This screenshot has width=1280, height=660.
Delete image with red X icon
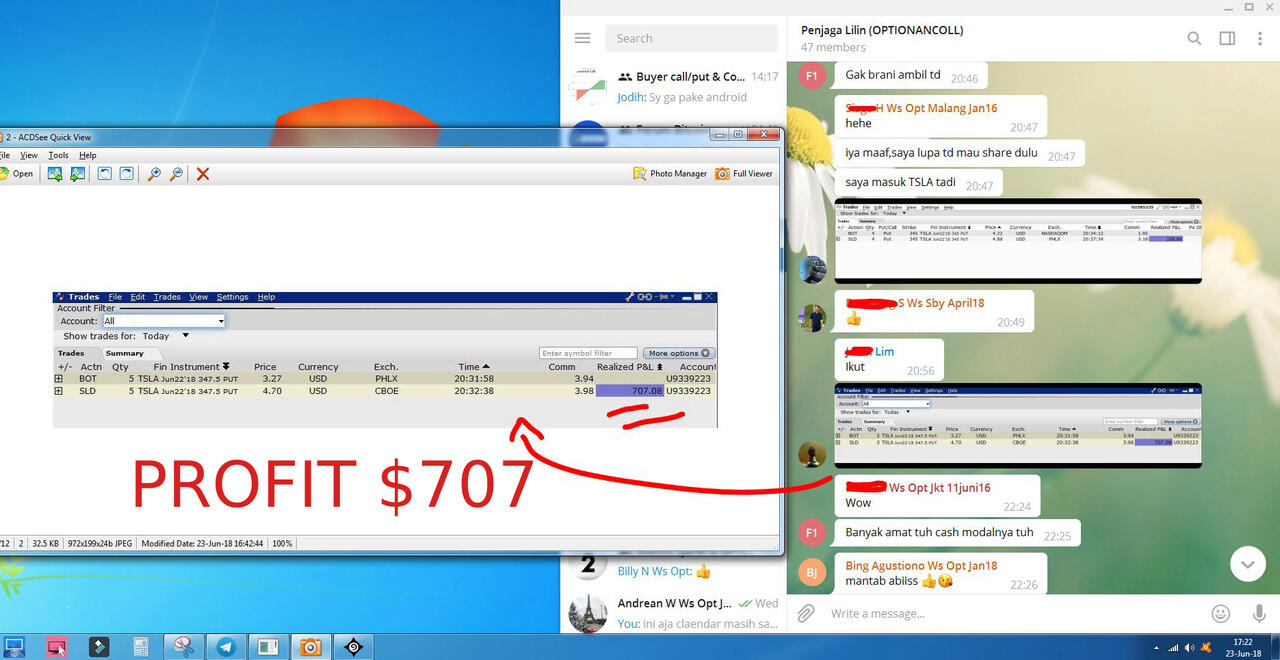[203, 174]
